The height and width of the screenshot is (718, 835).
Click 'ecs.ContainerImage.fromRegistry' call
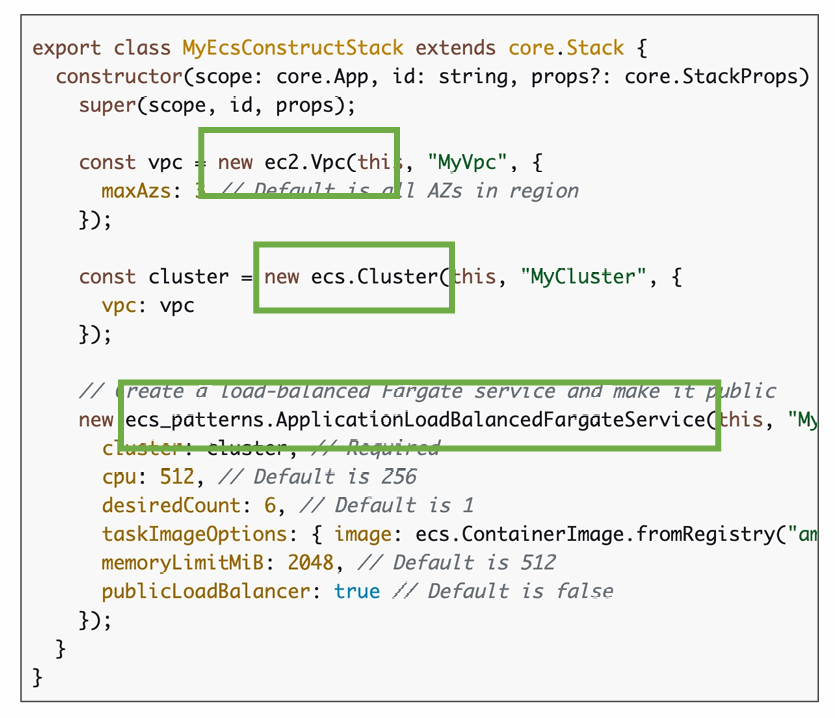[x=595, y=534]
